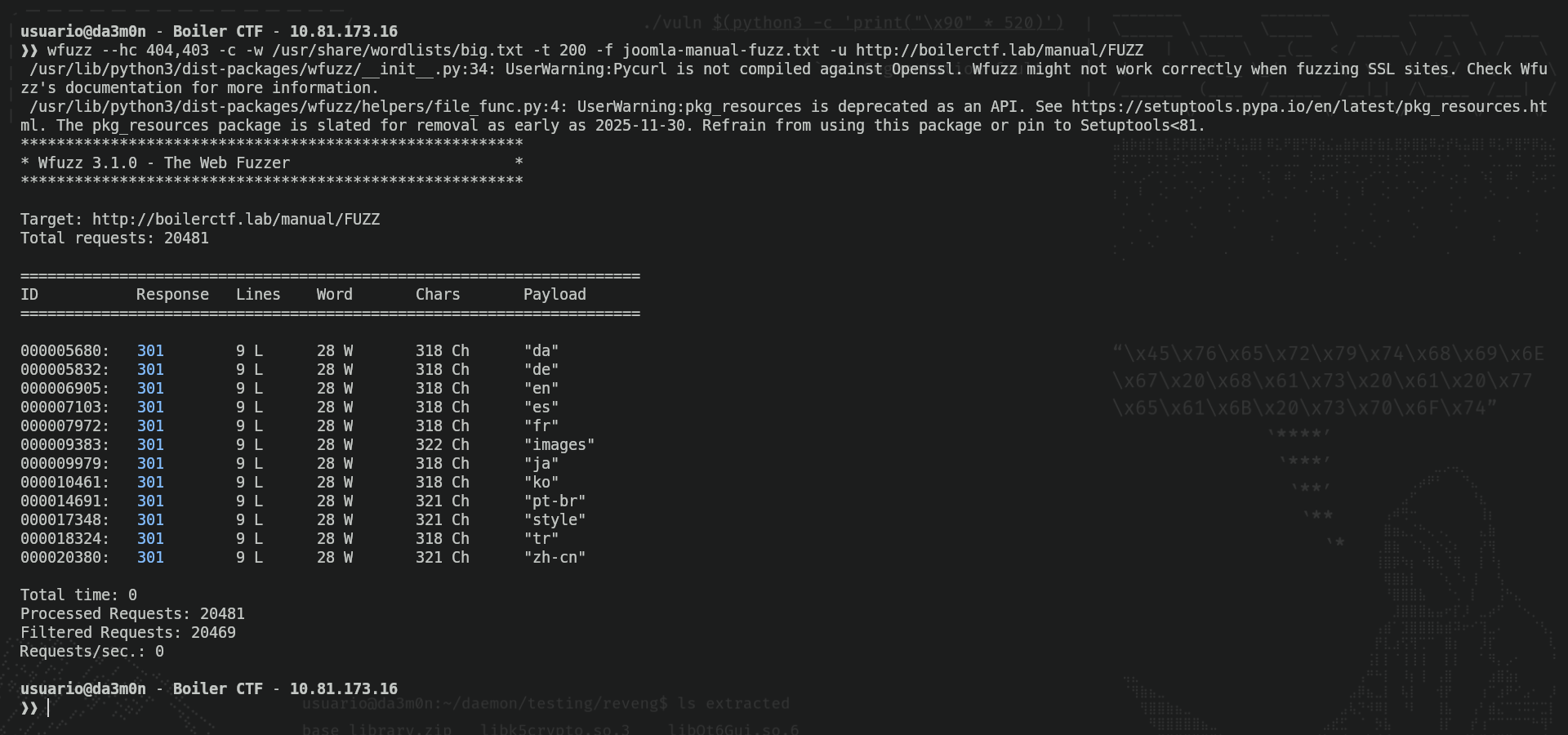Click the "da" payload entry
1568x735 pixels.
pyautogui.click(x=541, y=351)
